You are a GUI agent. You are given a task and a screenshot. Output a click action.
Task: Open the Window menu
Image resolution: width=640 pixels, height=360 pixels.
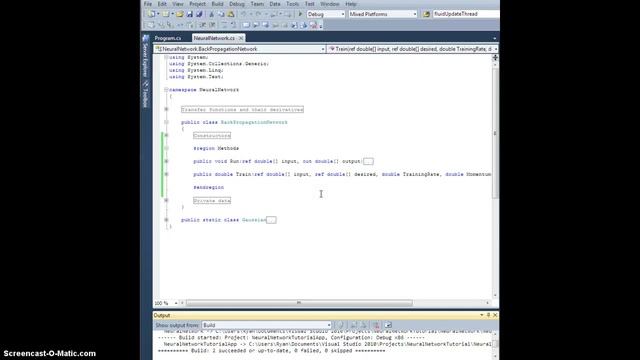(330, 4)
